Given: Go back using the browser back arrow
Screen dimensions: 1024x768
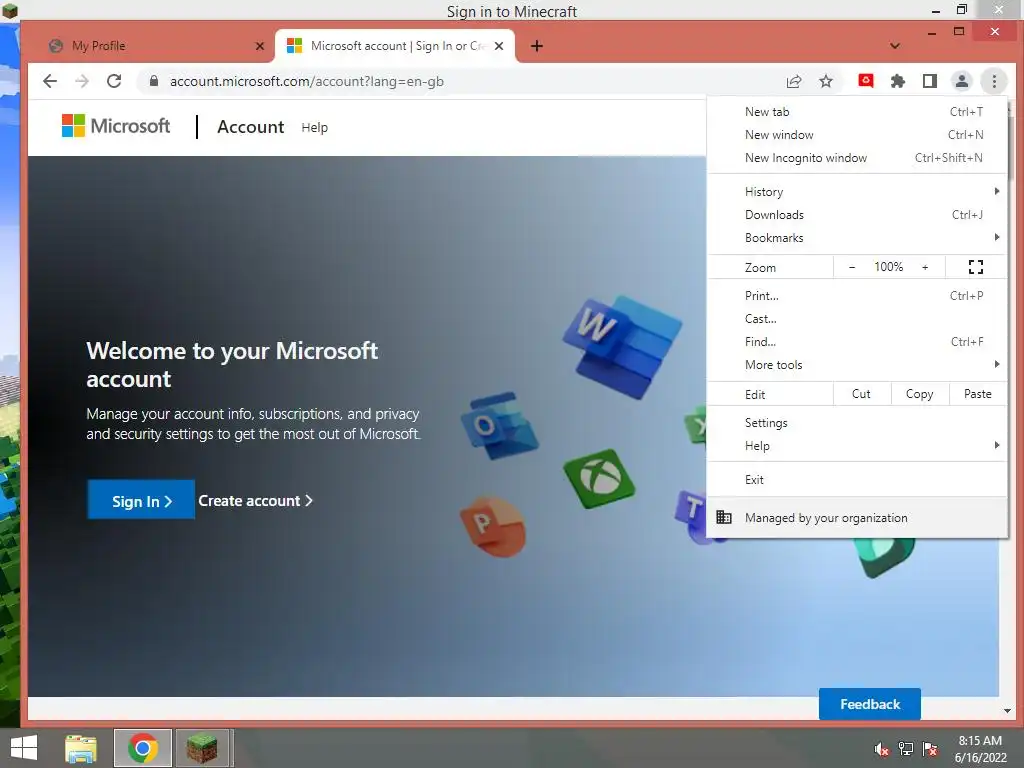Looking at the screenshot, I should (50, 81).
